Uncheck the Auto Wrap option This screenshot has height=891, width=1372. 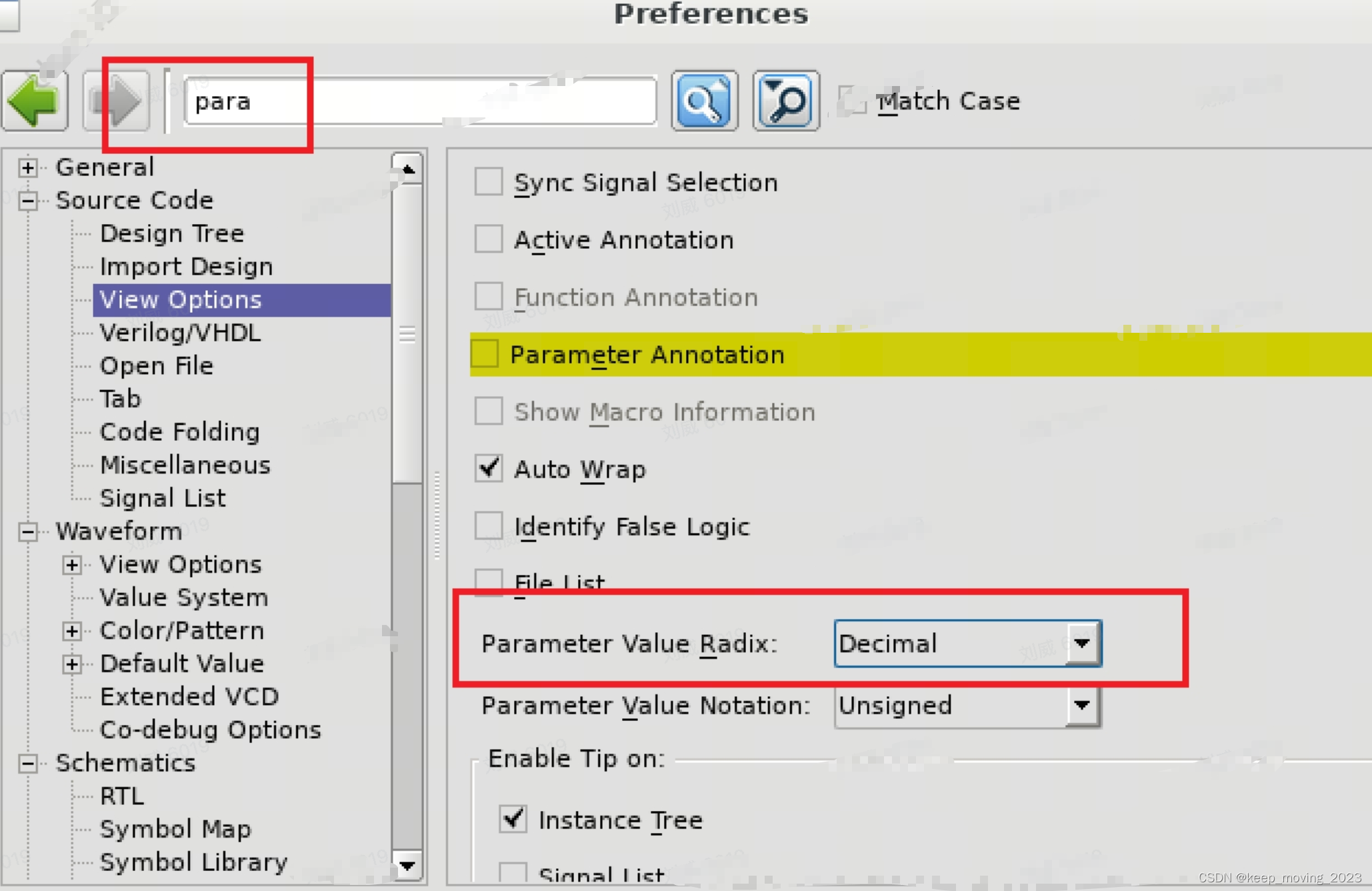[x=489, y=468]
